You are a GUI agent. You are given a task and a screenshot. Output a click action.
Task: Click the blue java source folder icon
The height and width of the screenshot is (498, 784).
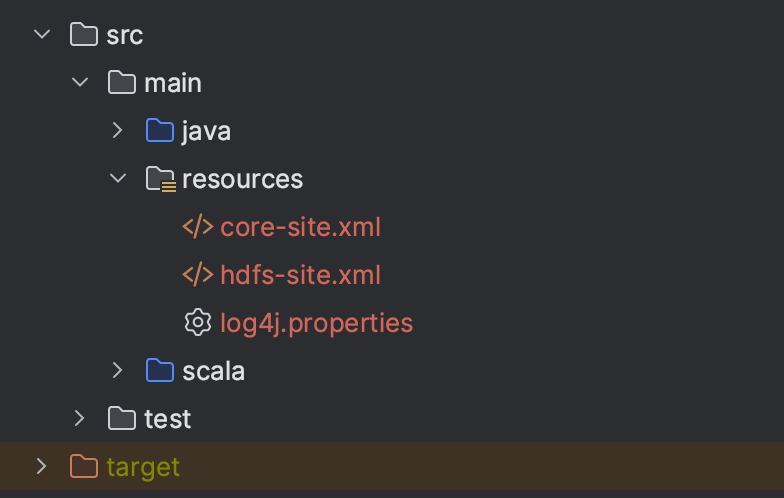160,131
